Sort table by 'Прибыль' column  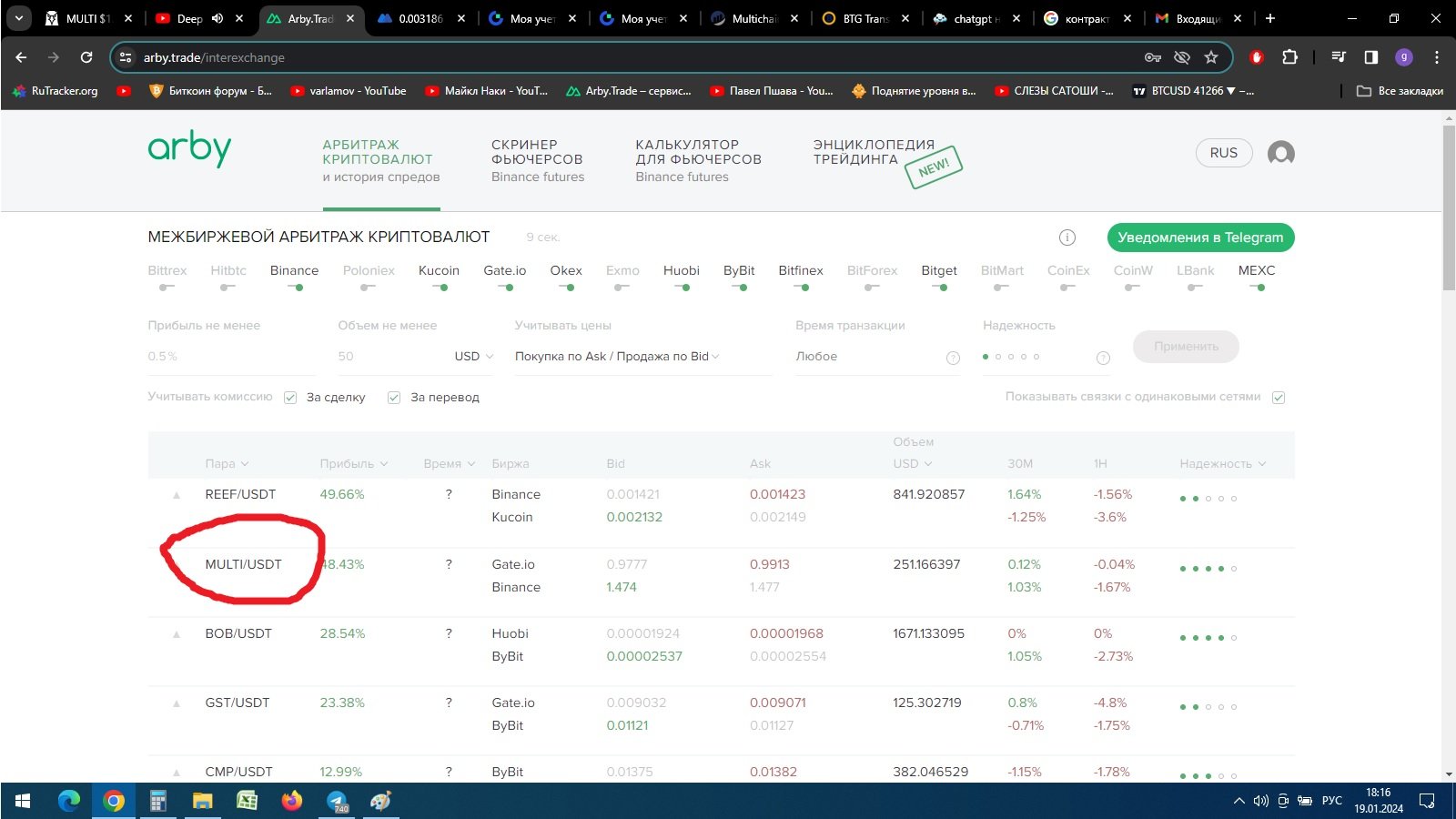[354, 464]
